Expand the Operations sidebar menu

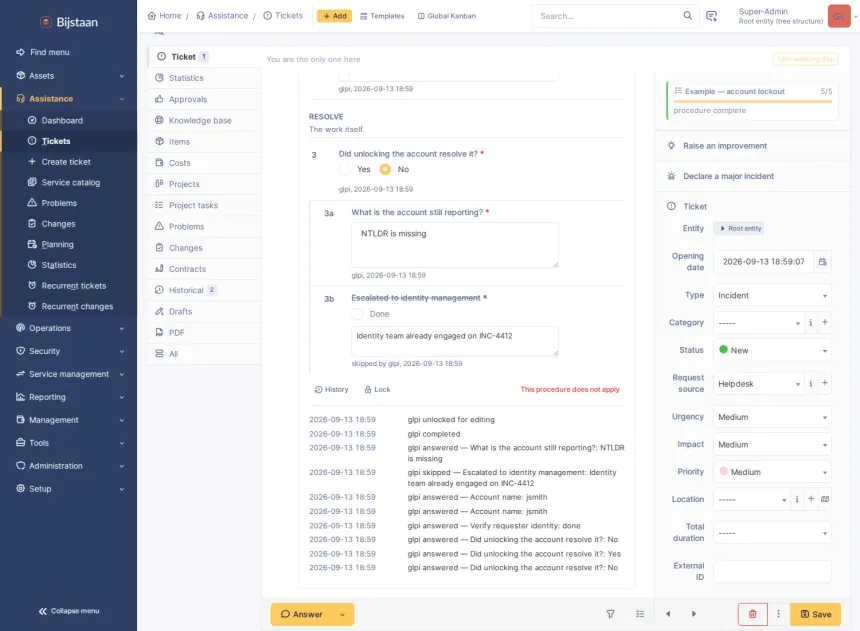69,328
